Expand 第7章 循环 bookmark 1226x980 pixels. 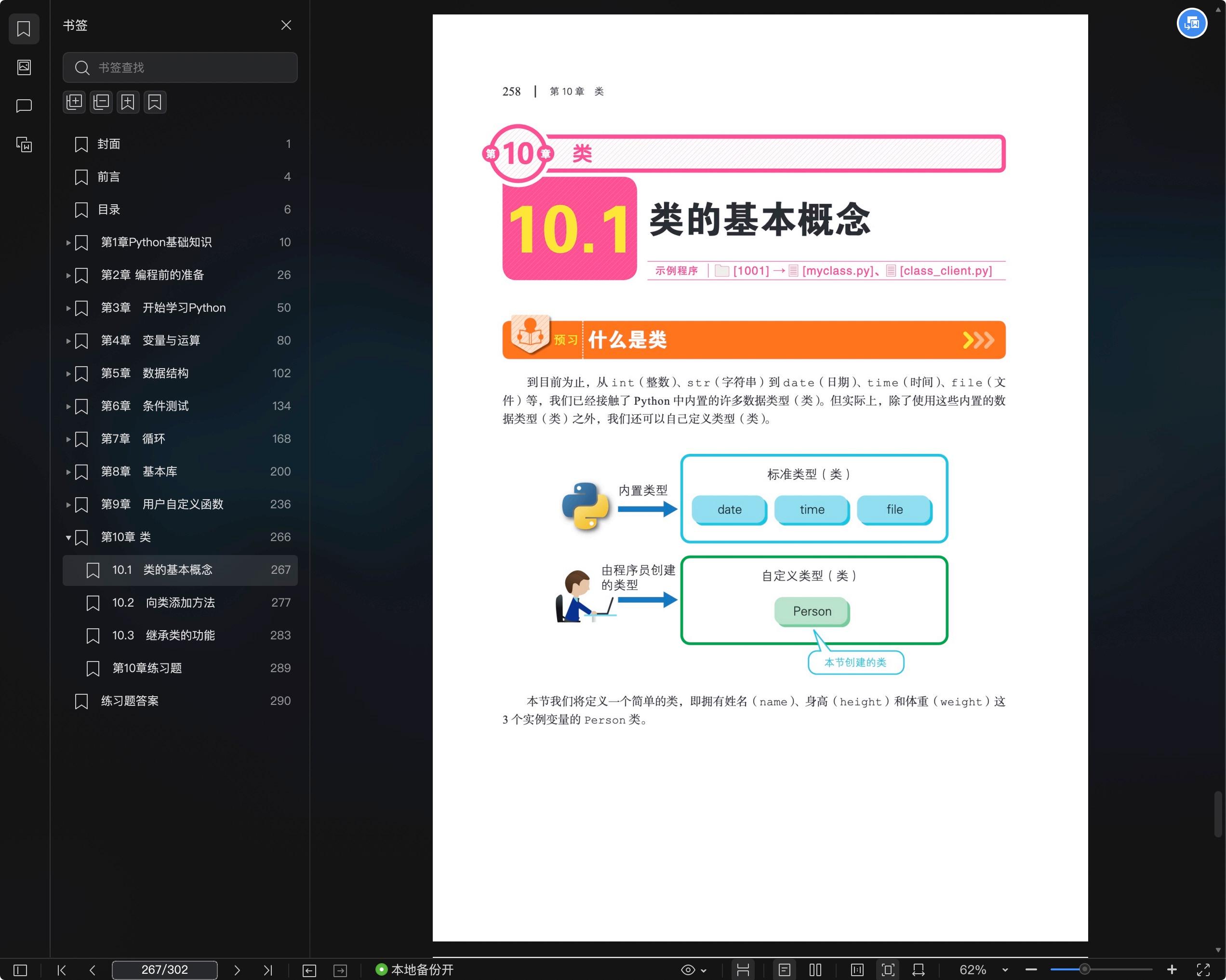68,439
